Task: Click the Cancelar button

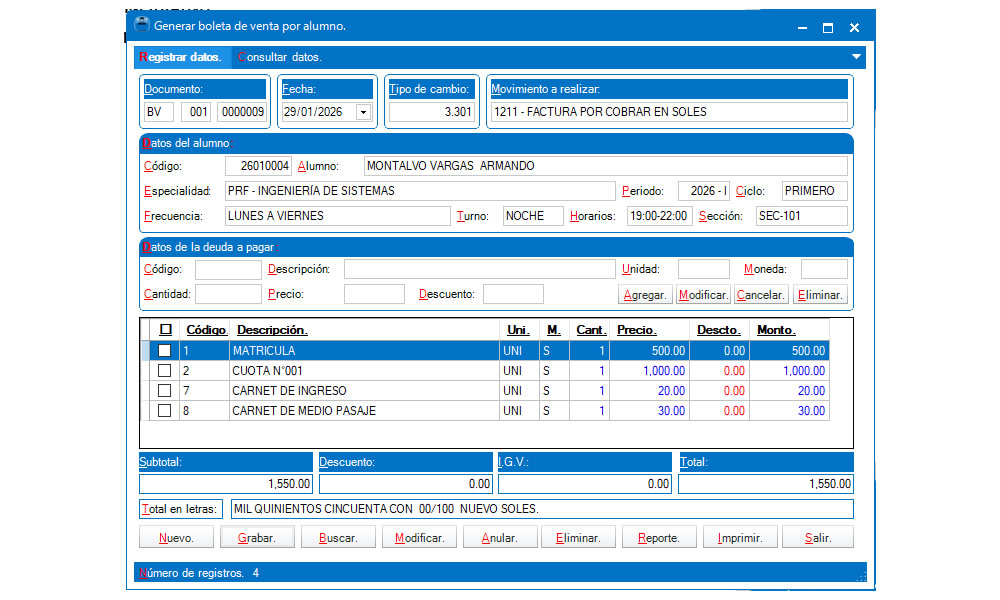Action: (761, 295)
